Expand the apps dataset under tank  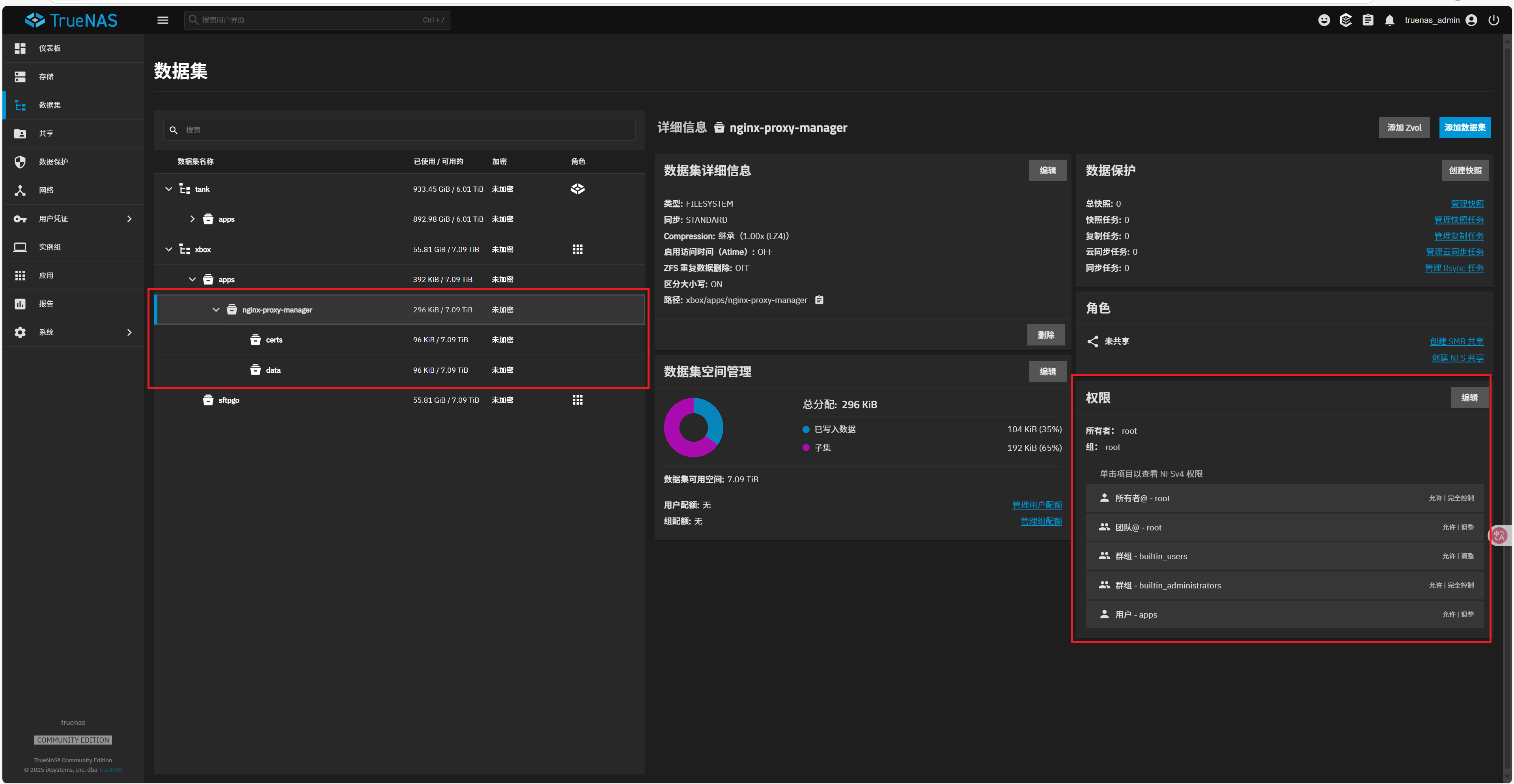pyautogui.click(x=192, y=218)
